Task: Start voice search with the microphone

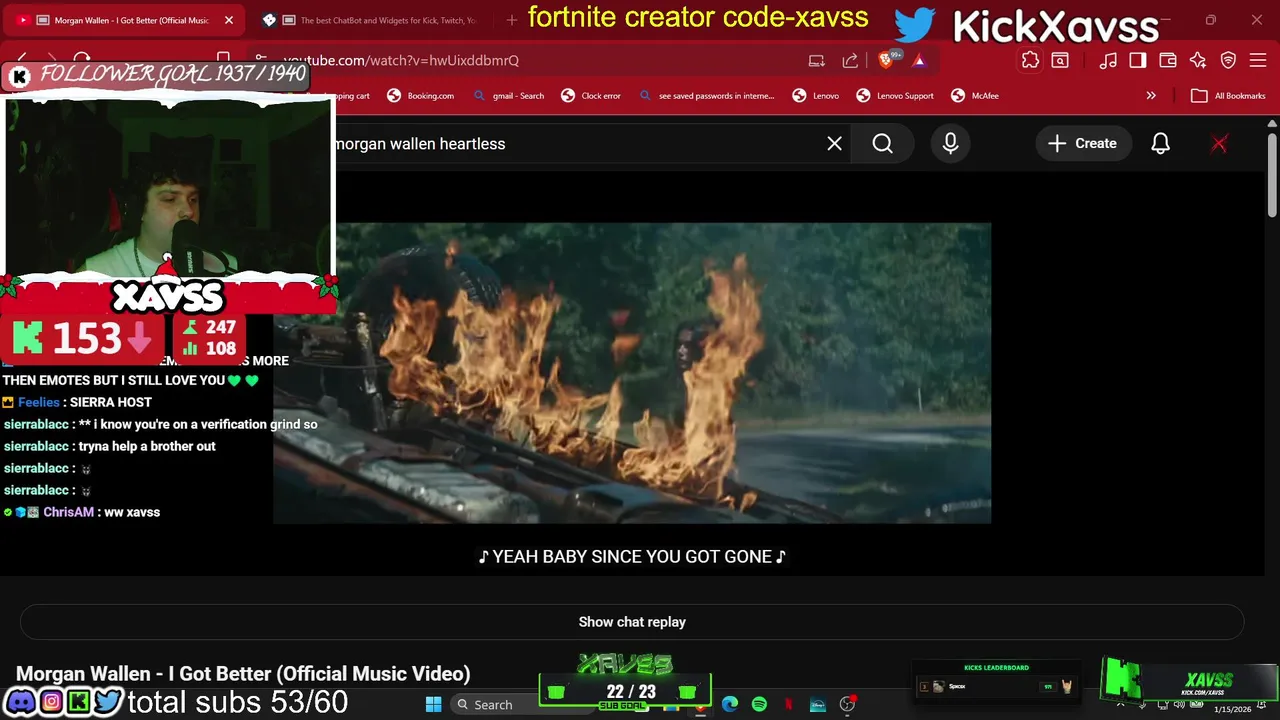Action: (950, 144)
